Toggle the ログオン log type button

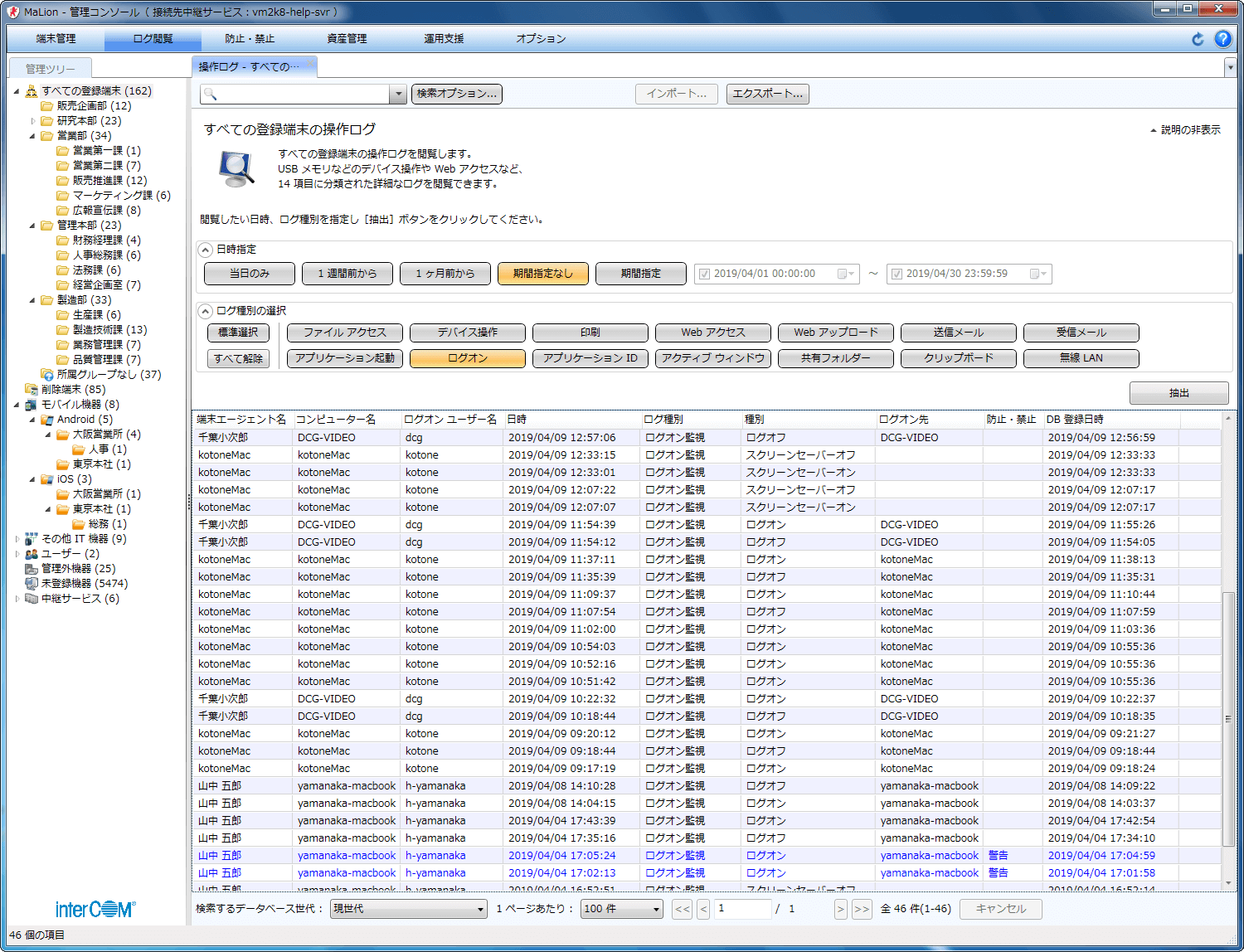(x=468, y=358)
